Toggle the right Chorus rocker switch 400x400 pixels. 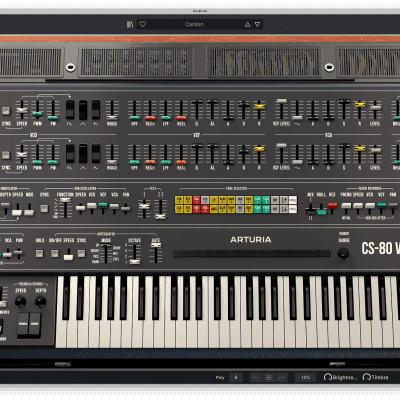(x=35, y=324)
